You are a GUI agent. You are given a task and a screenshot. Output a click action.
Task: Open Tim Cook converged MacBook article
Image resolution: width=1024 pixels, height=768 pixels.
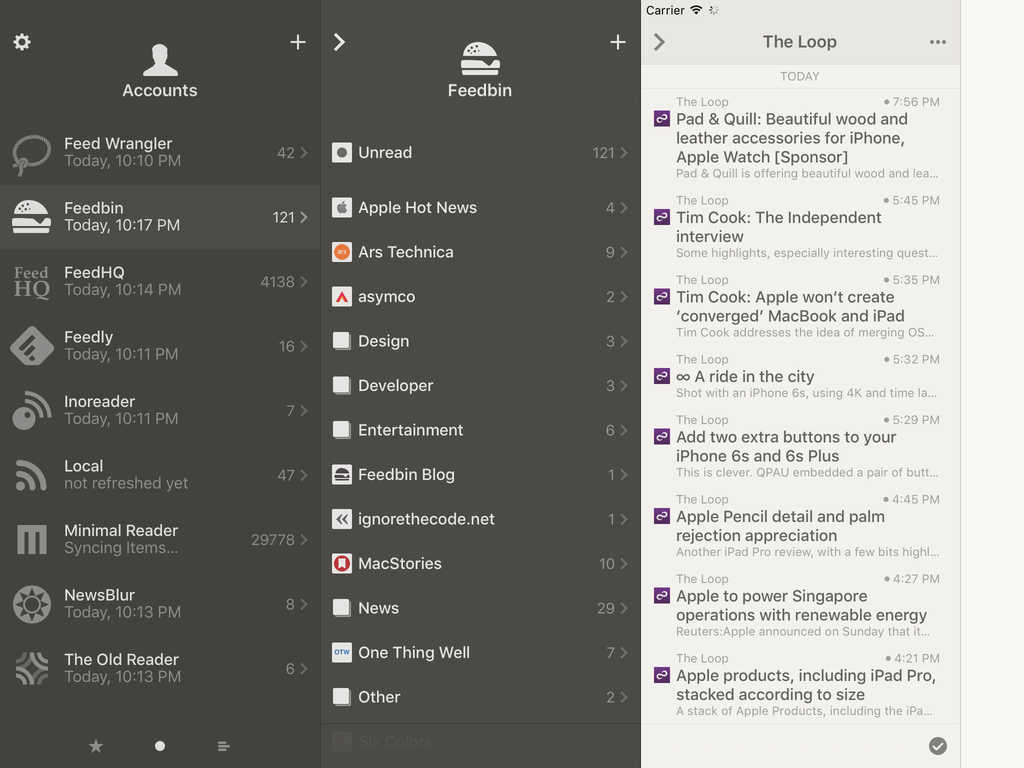800,306
